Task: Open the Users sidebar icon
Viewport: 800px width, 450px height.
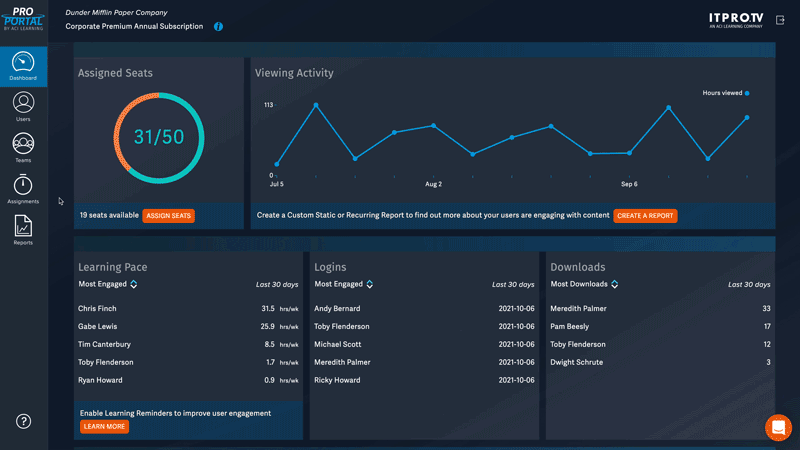Action: coord(23,105)
